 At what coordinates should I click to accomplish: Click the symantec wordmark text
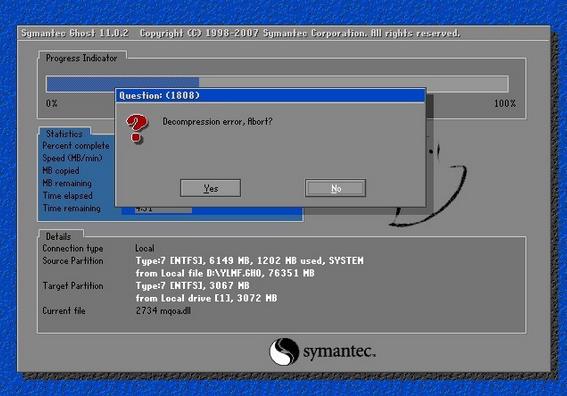coord(339,352)
